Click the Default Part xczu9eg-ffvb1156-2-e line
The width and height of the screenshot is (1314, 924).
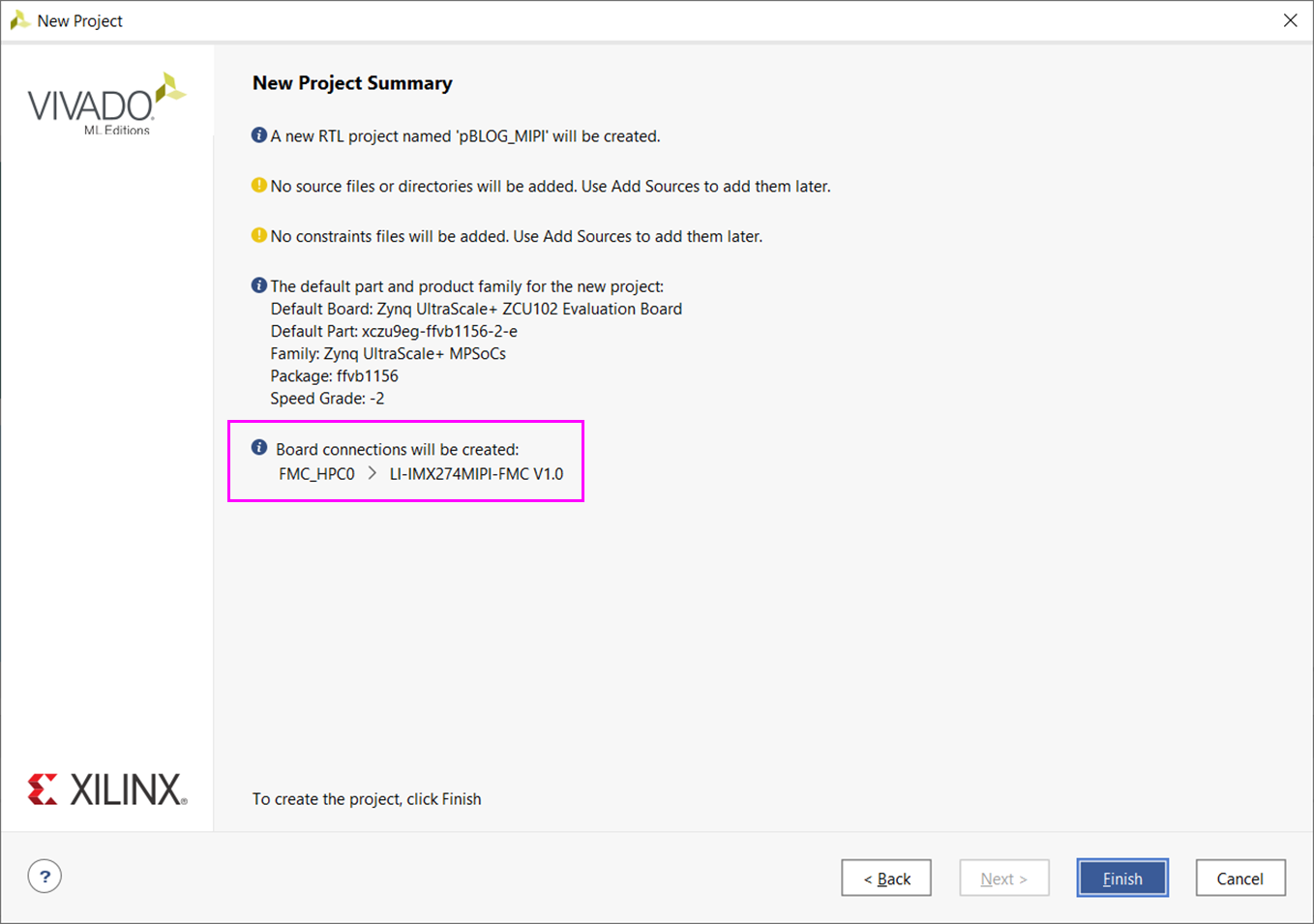pos(394,331)
